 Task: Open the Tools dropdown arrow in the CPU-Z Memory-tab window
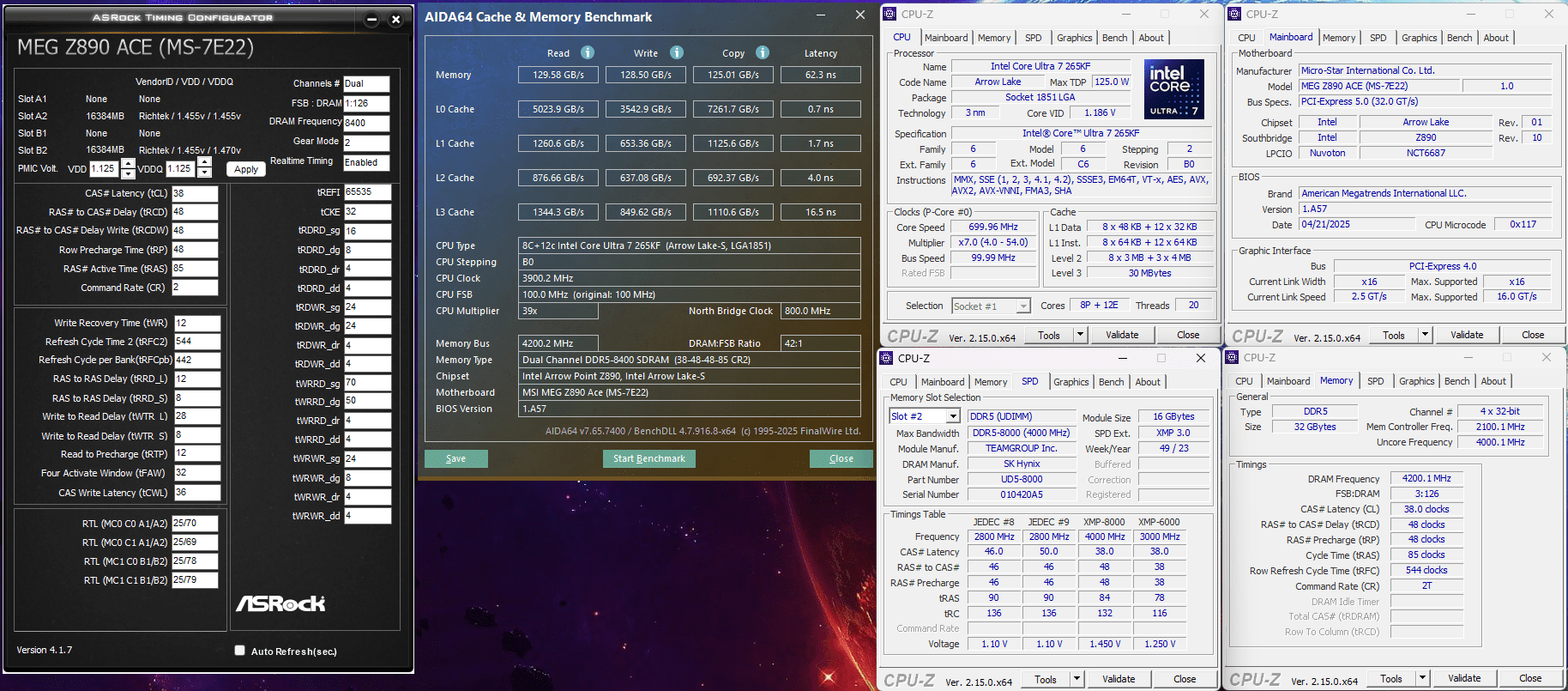1422,678
